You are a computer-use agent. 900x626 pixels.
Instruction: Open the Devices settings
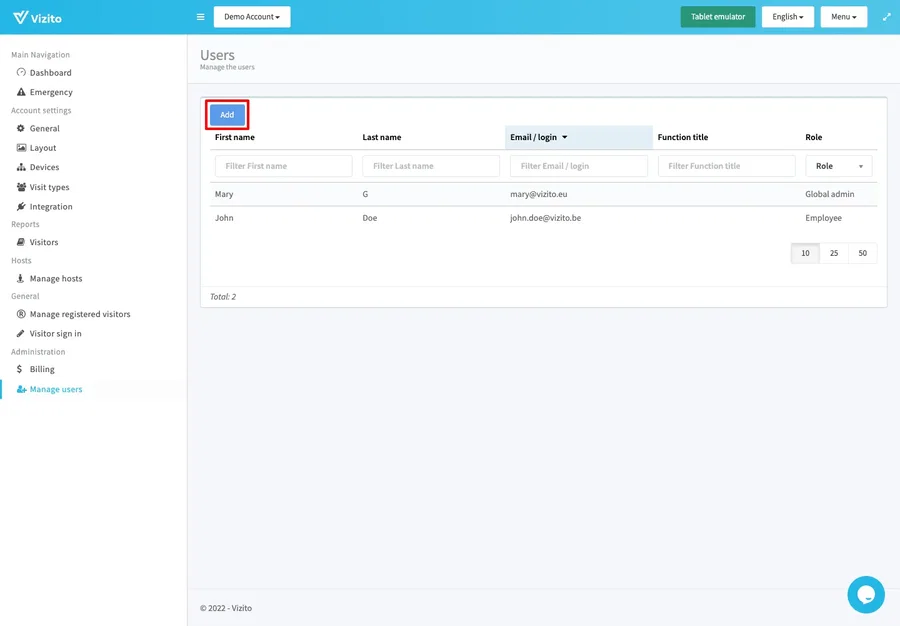coord(44,167)
